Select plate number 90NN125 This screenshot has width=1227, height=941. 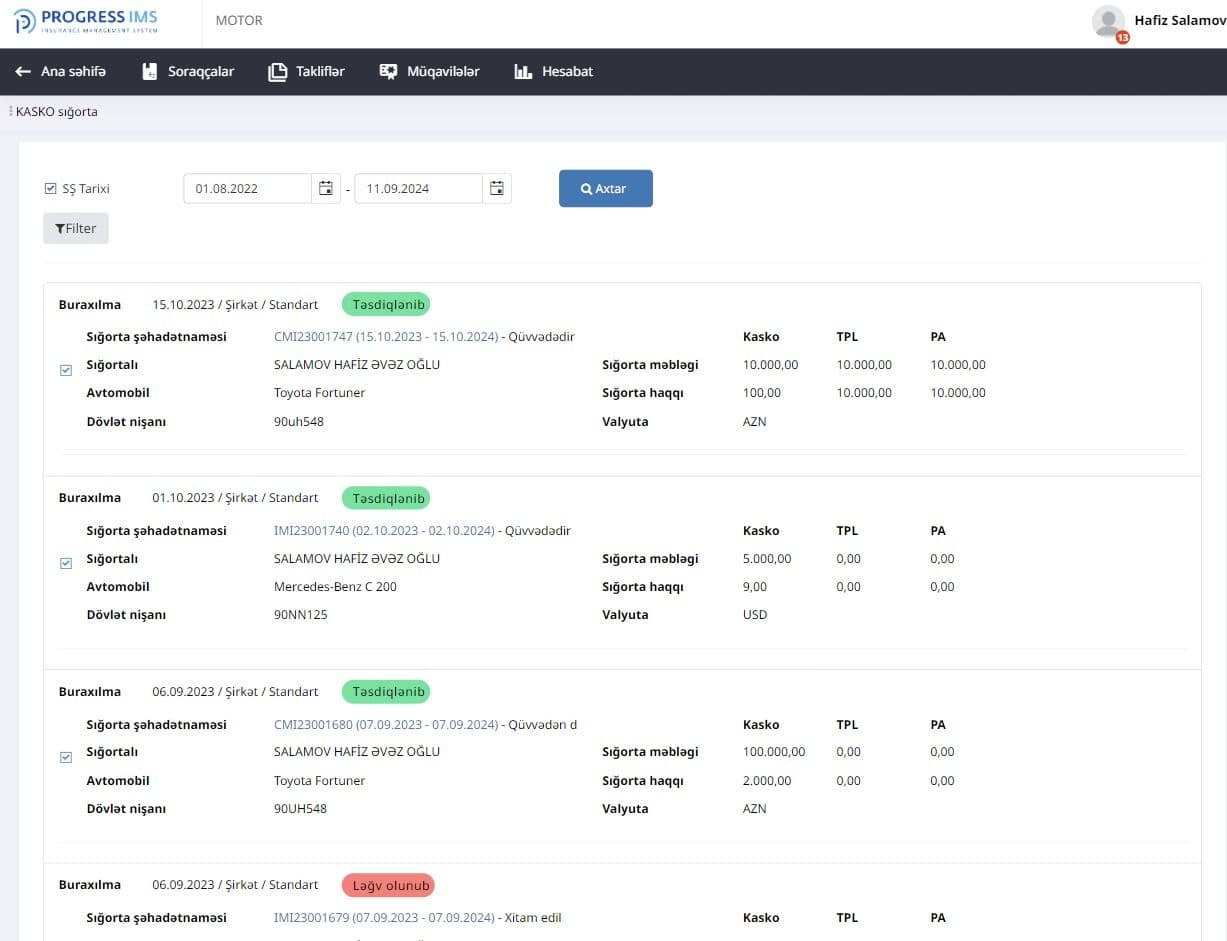click(301, 615)
